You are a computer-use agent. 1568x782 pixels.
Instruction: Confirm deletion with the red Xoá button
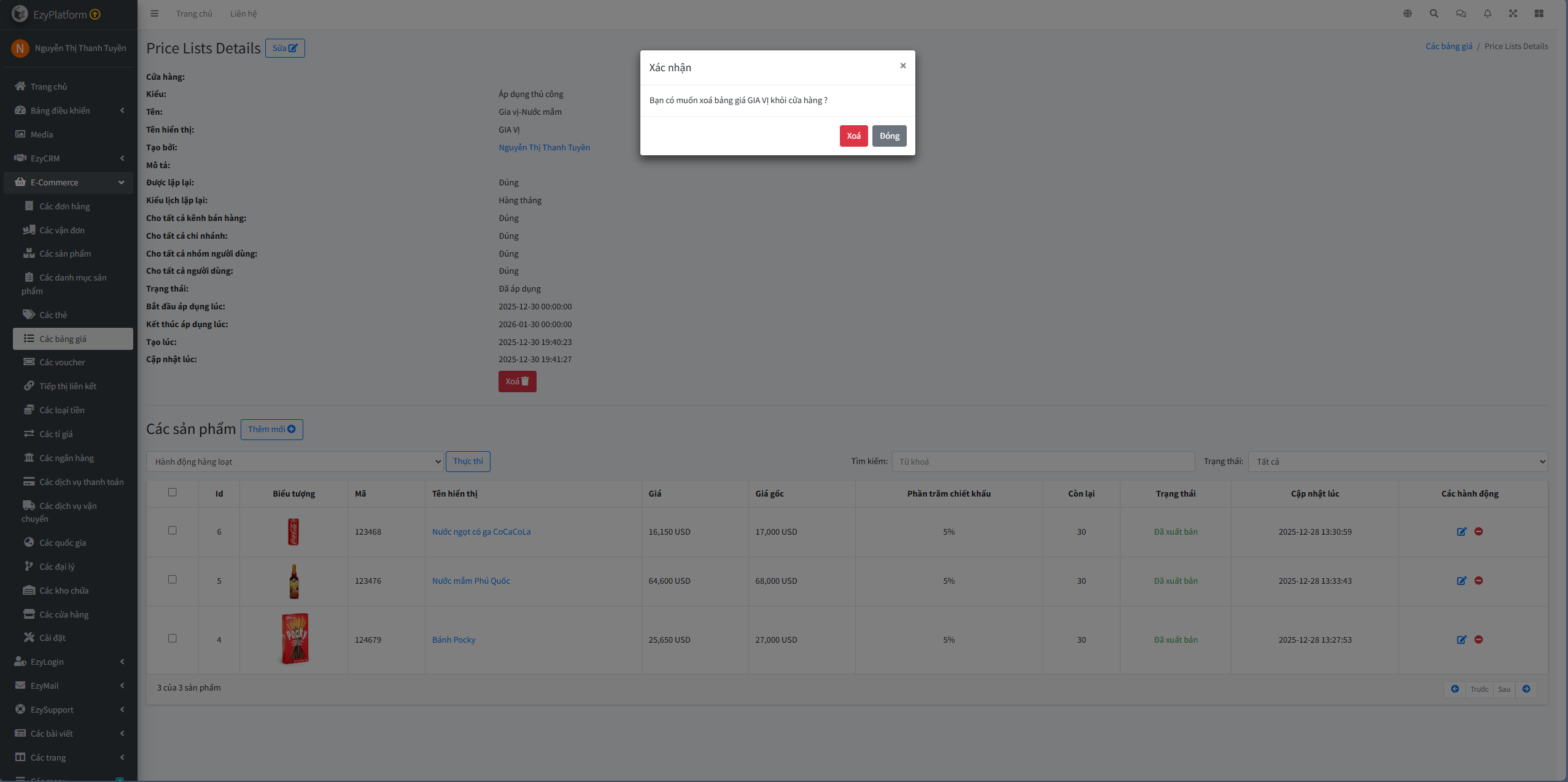[853, 136]
